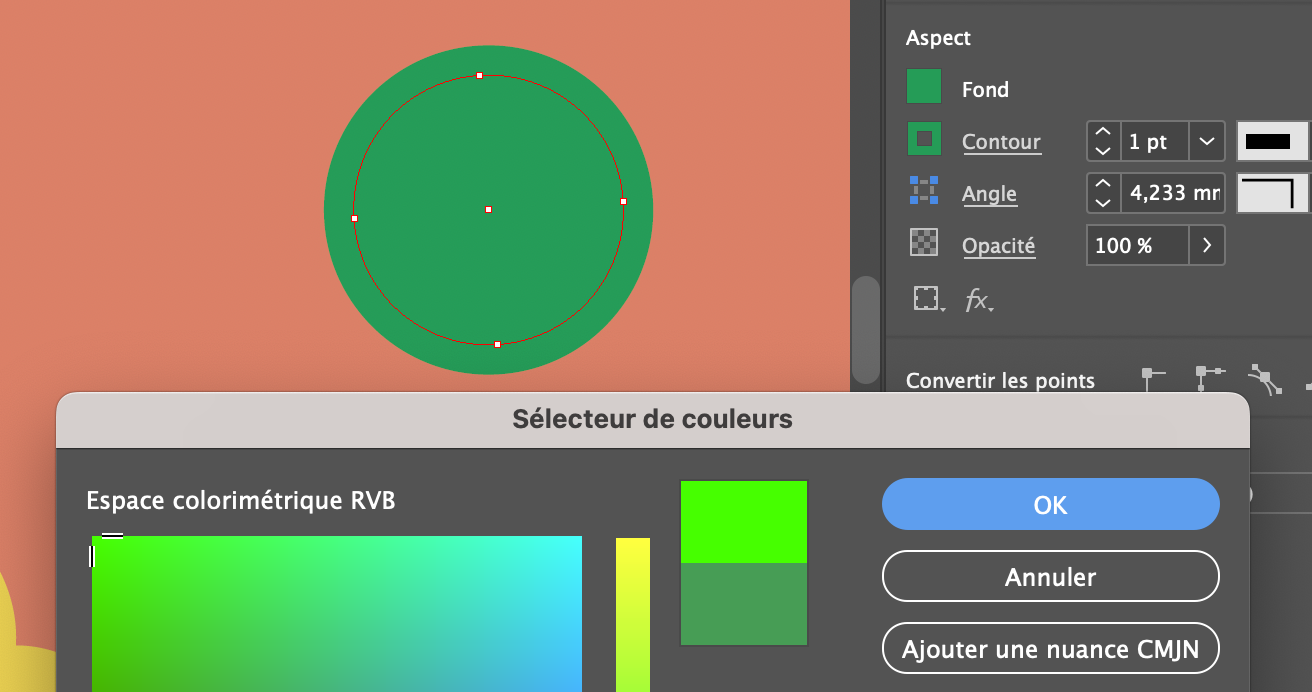Pick a color in the green-cyan gradient field
The image size is (1312, 692).
(x=335, y=614)
